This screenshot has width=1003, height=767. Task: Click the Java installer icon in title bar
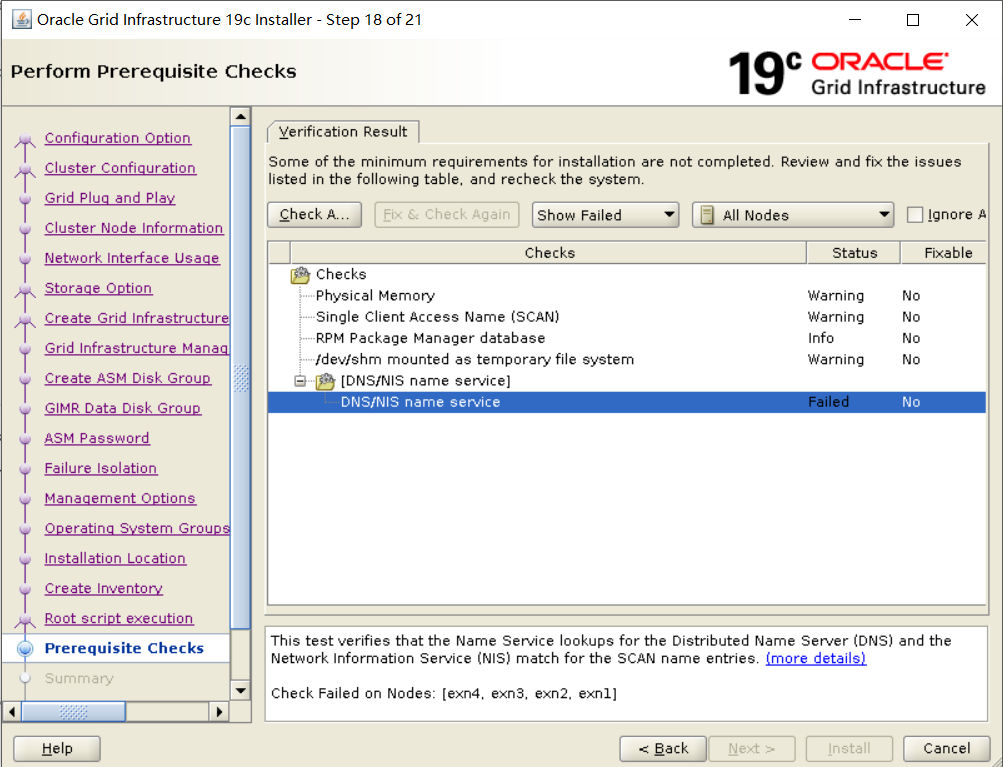[22, 20]
